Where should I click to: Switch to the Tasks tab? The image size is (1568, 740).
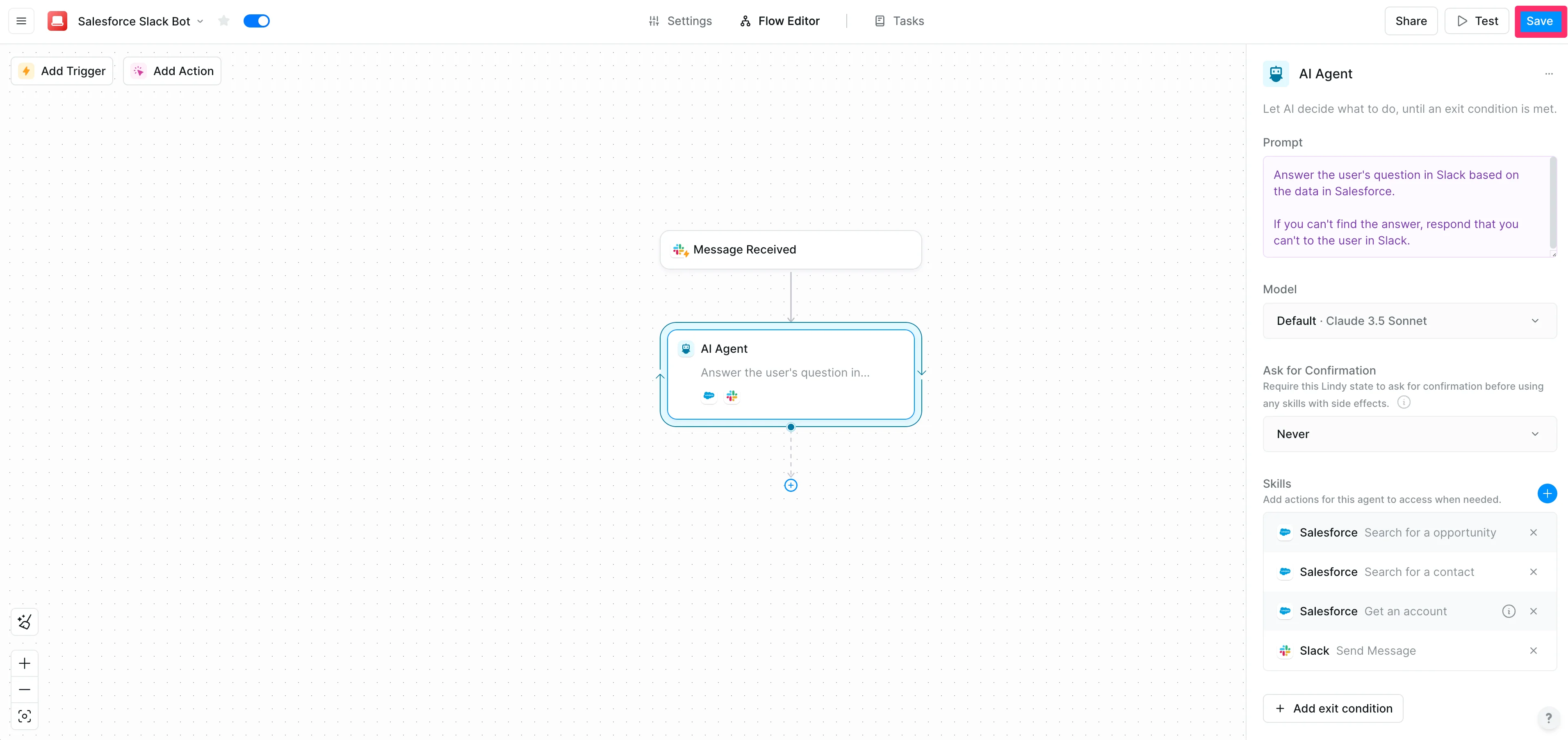point(899,21)
